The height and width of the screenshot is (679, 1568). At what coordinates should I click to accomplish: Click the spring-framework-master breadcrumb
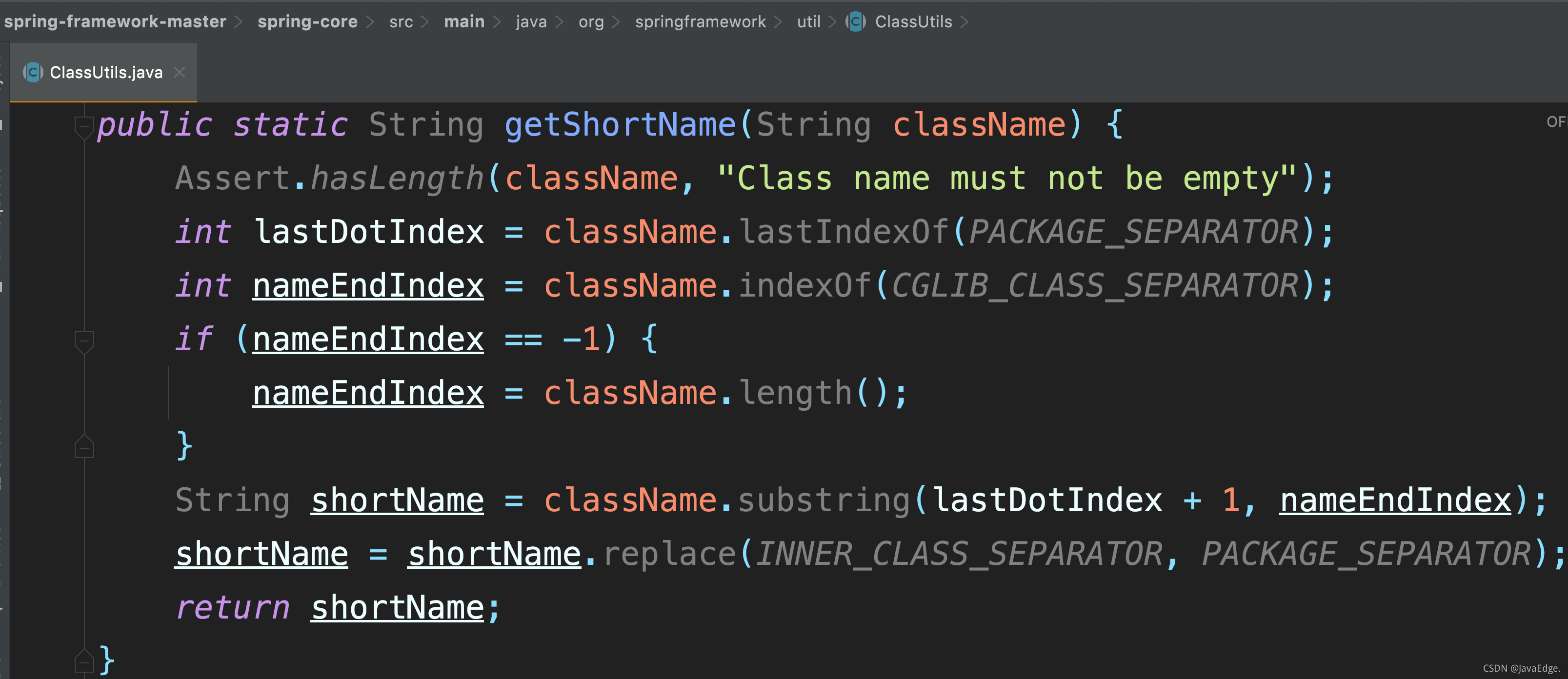click(115, 22)
